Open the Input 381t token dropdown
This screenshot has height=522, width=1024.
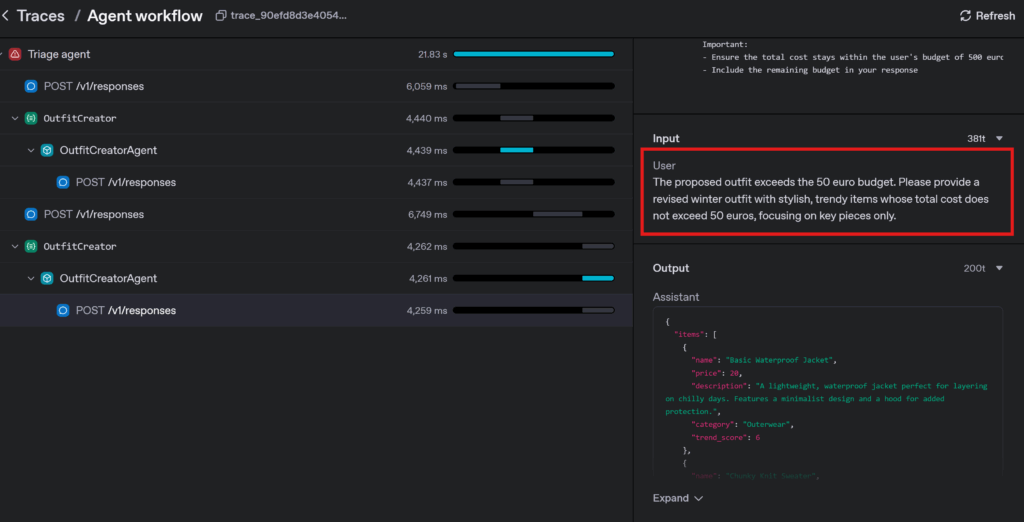pos(999,139)
